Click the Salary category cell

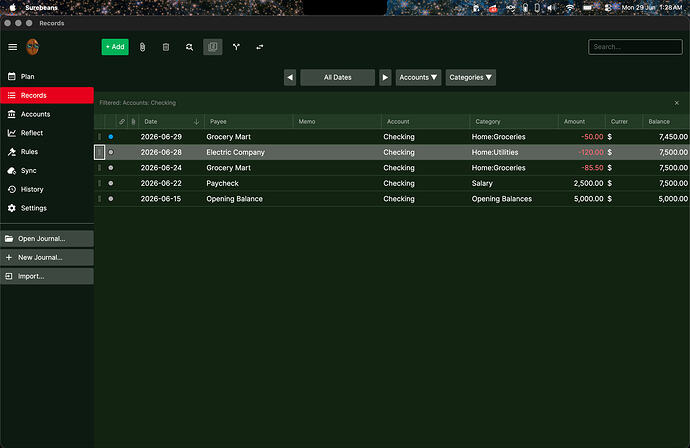click(514, 183)
